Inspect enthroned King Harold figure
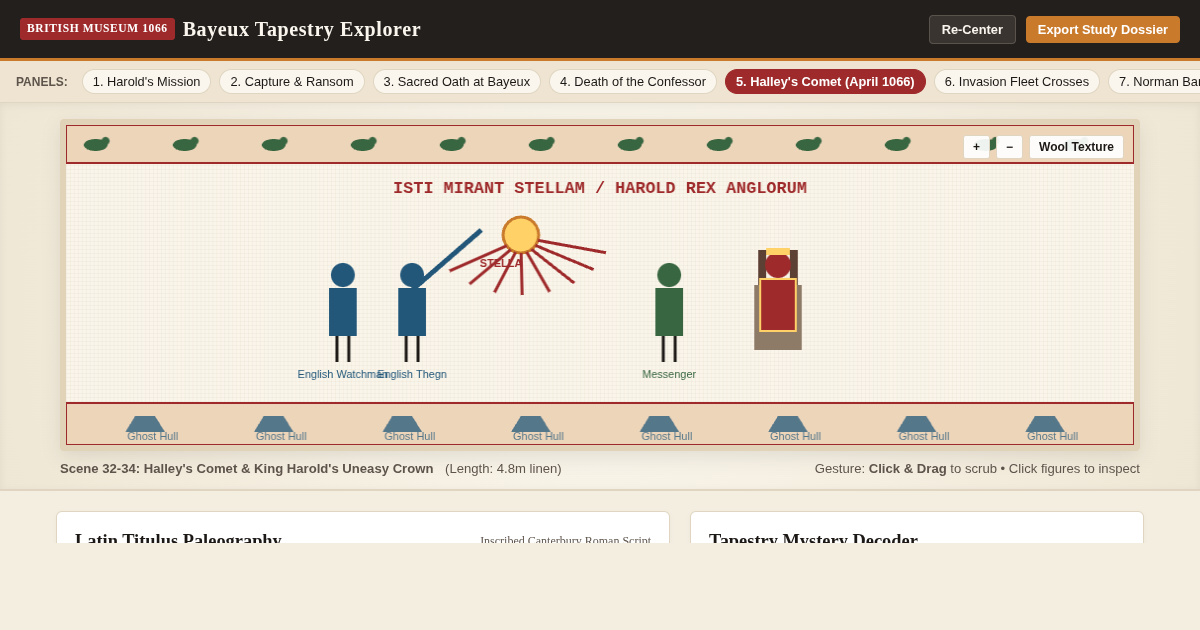 pos(778,299)
